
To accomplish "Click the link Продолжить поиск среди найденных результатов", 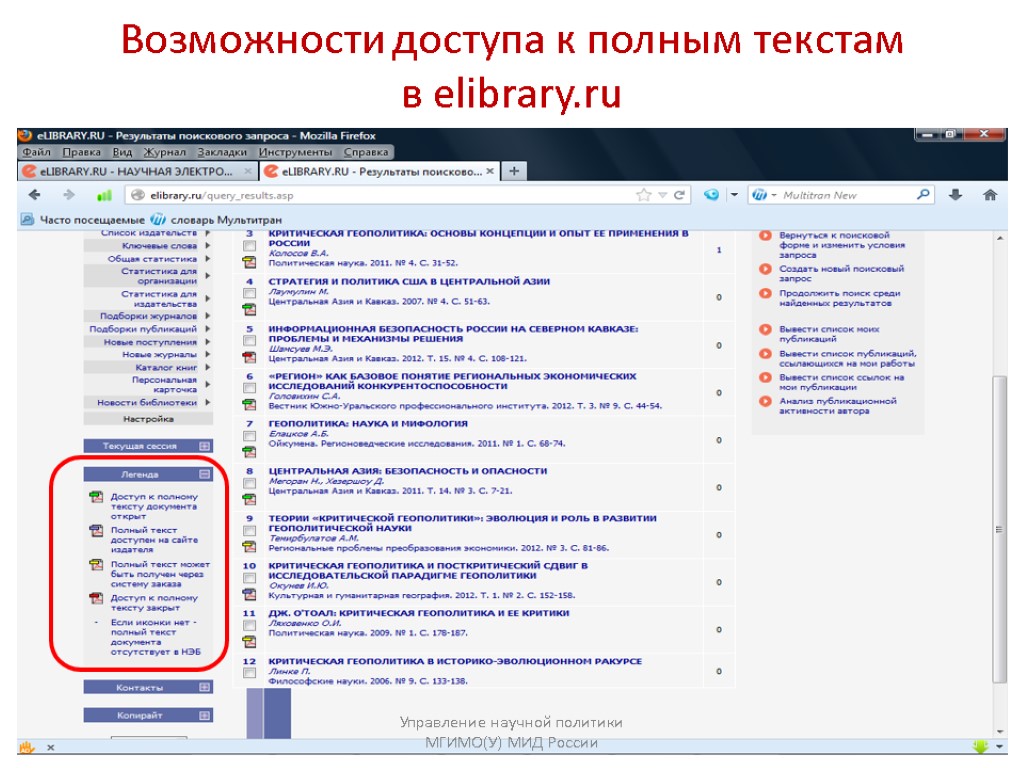I will (839, 298).
